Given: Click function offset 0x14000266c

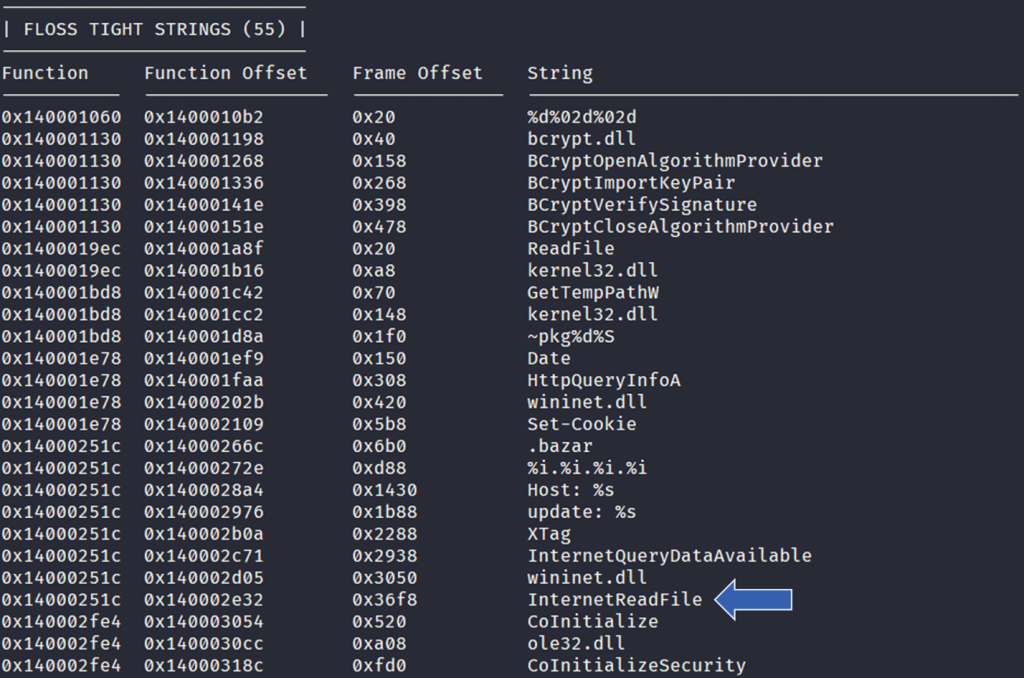Looking at the screenshot, I should [204, 446].
